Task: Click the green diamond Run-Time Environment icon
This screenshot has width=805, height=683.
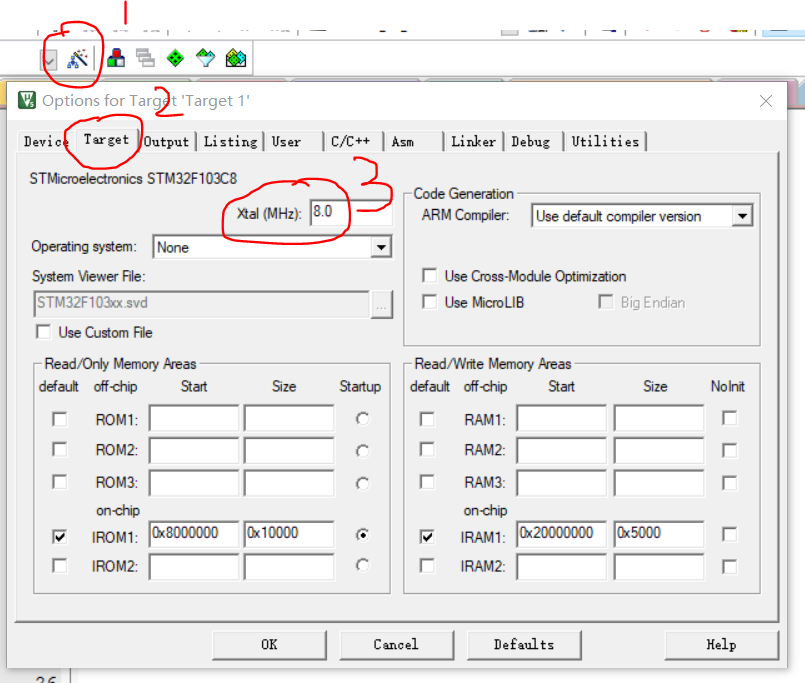Action: pyautogui.click(x=175, y=58)
